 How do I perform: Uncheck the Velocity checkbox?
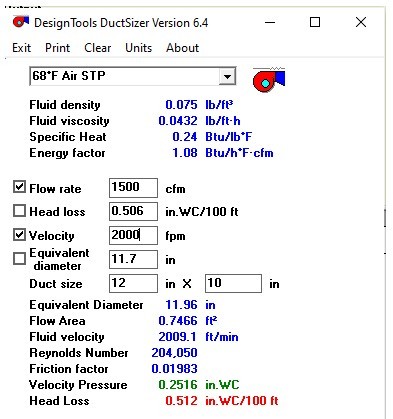19,235
